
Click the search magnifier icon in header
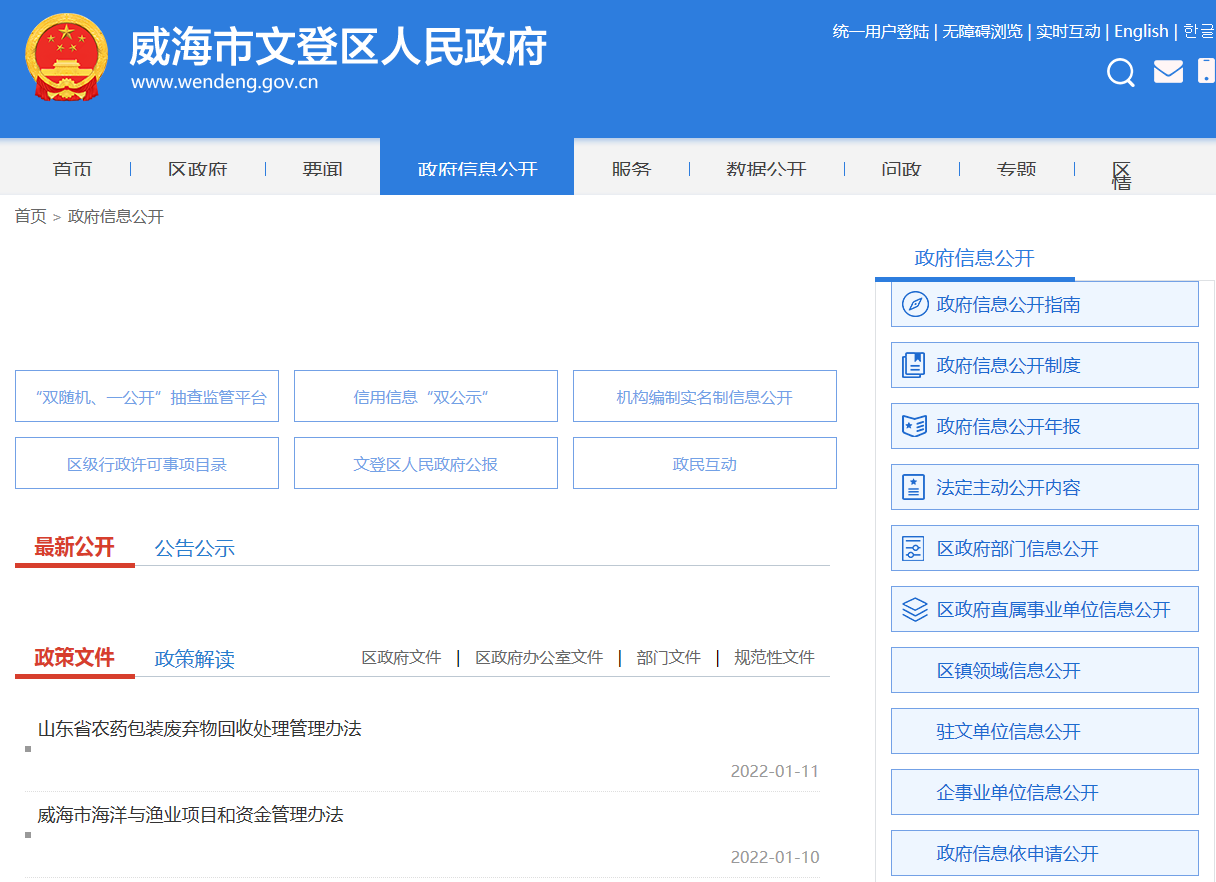tap(1121, 73)
